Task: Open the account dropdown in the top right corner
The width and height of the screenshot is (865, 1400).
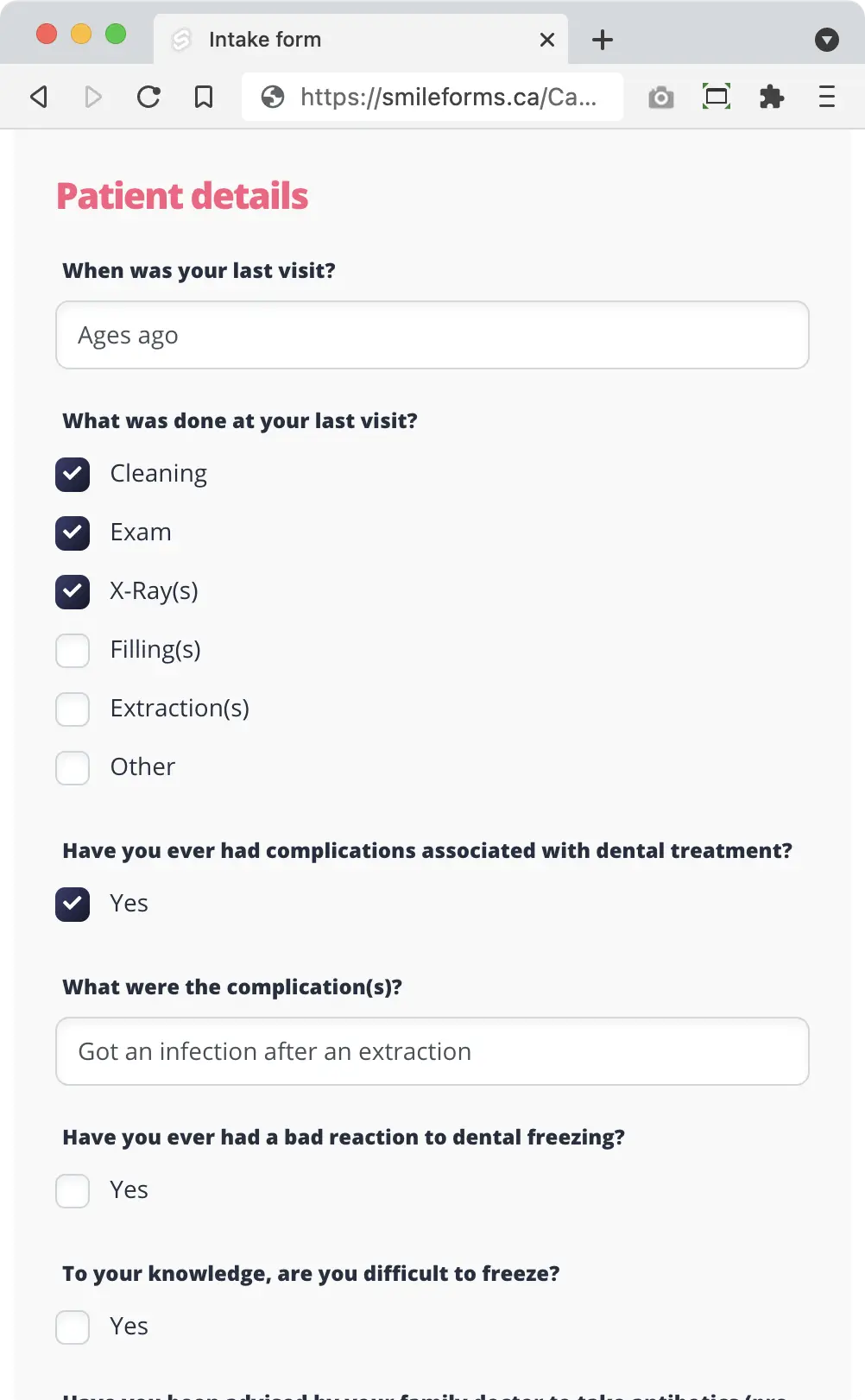Action: click(827, 40)
